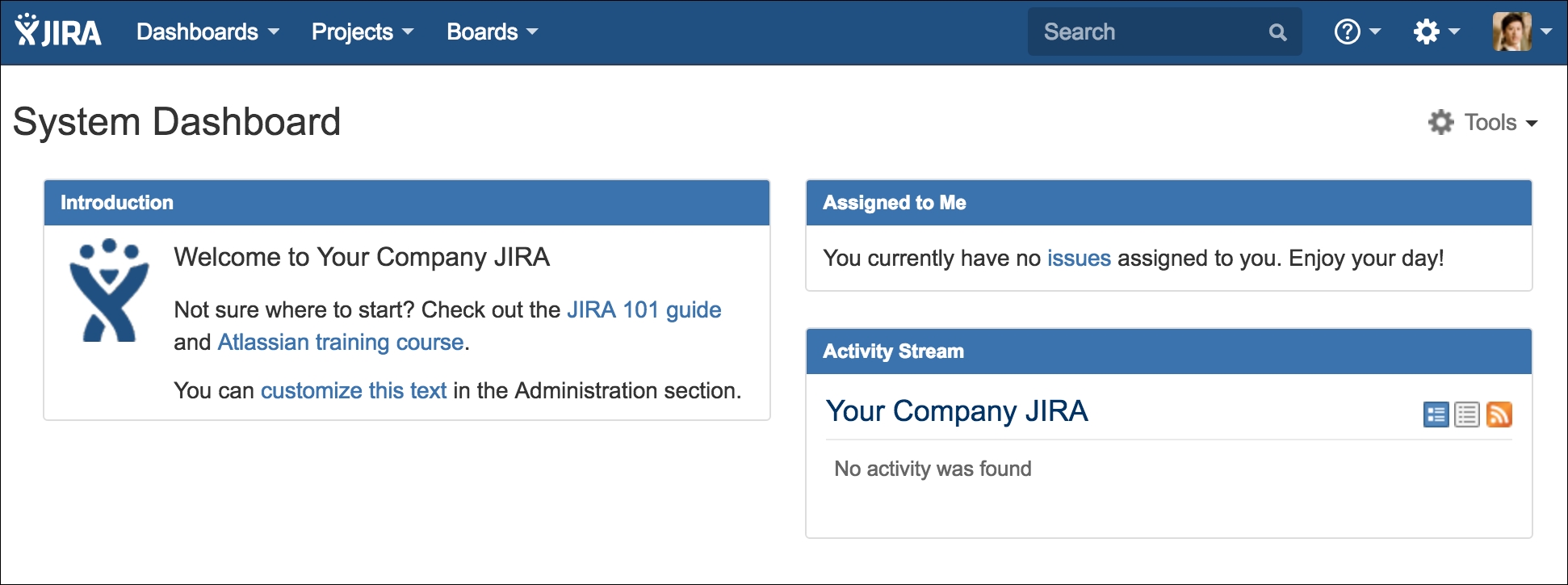This screenshot has width=1568, height=585.
Task: Open the issues link in Assigned to Me
Action: tap(1079, 258)
